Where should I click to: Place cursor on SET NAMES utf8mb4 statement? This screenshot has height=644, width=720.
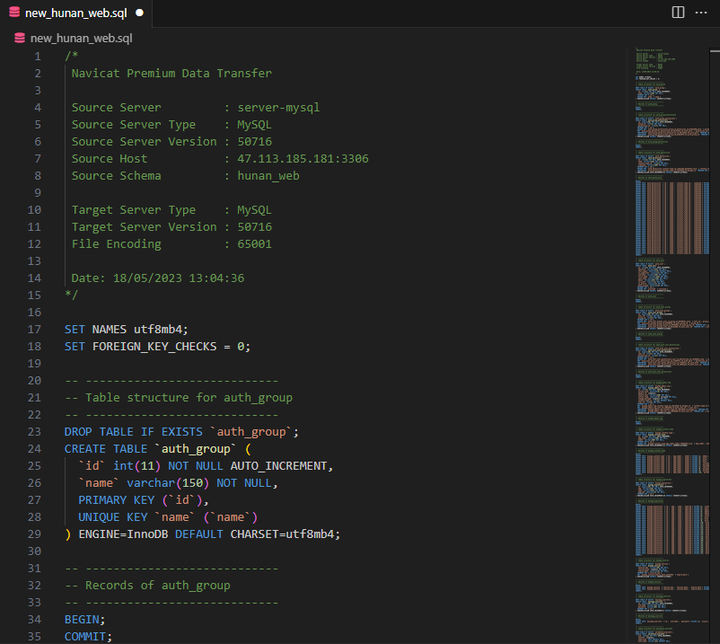[x=126, y=329]
